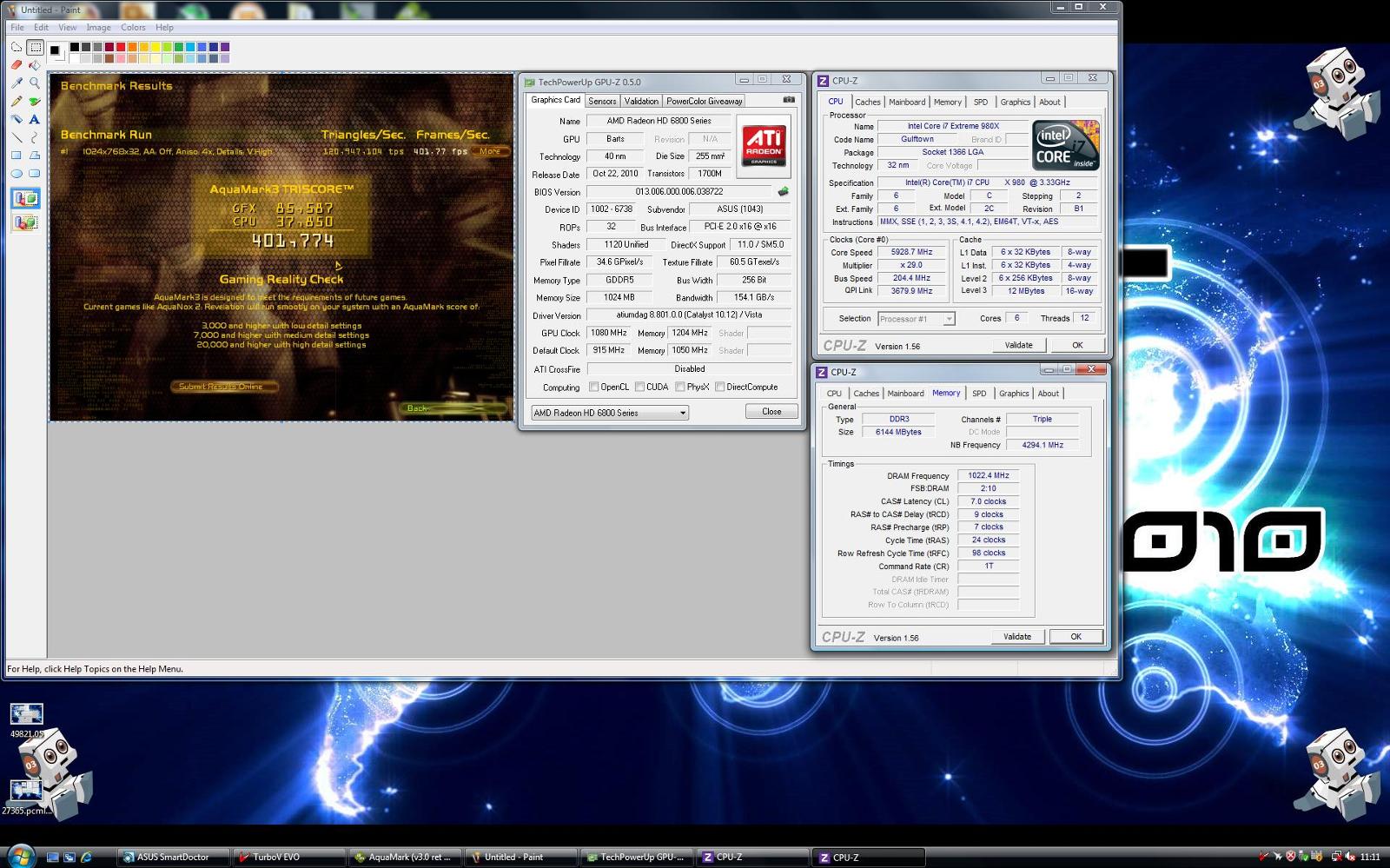Click OK in the upper CPU-Z window
Viewport: 1390px width, 868px height.
click(1077, 345)
